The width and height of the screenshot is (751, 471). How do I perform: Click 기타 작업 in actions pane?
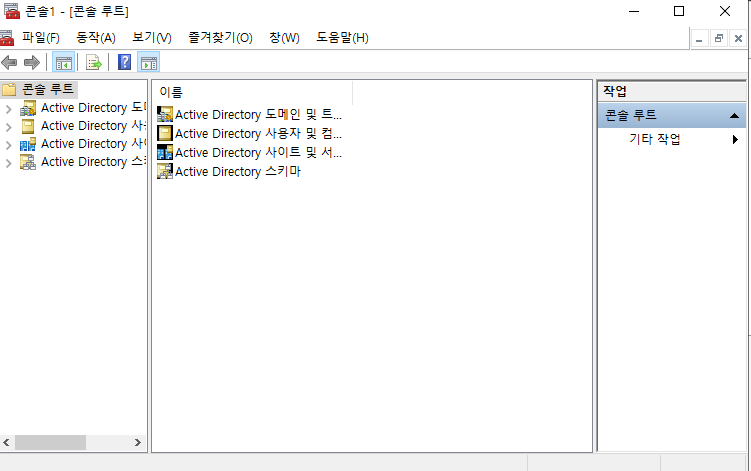pyautogui.click(x=655, y=139)
